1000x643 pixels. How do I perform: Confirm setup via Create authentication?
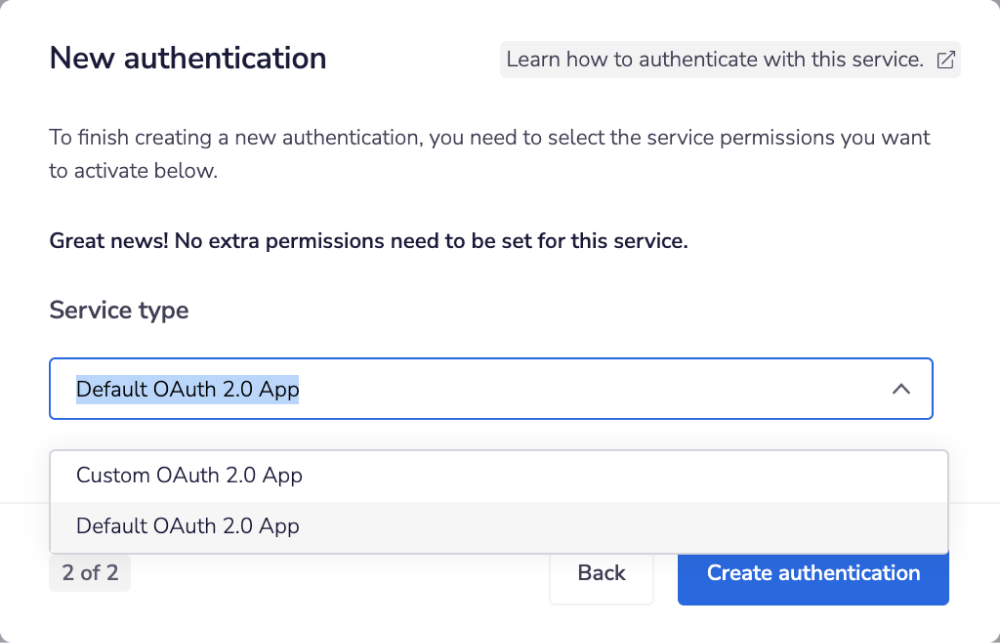[x=813, y=572]
